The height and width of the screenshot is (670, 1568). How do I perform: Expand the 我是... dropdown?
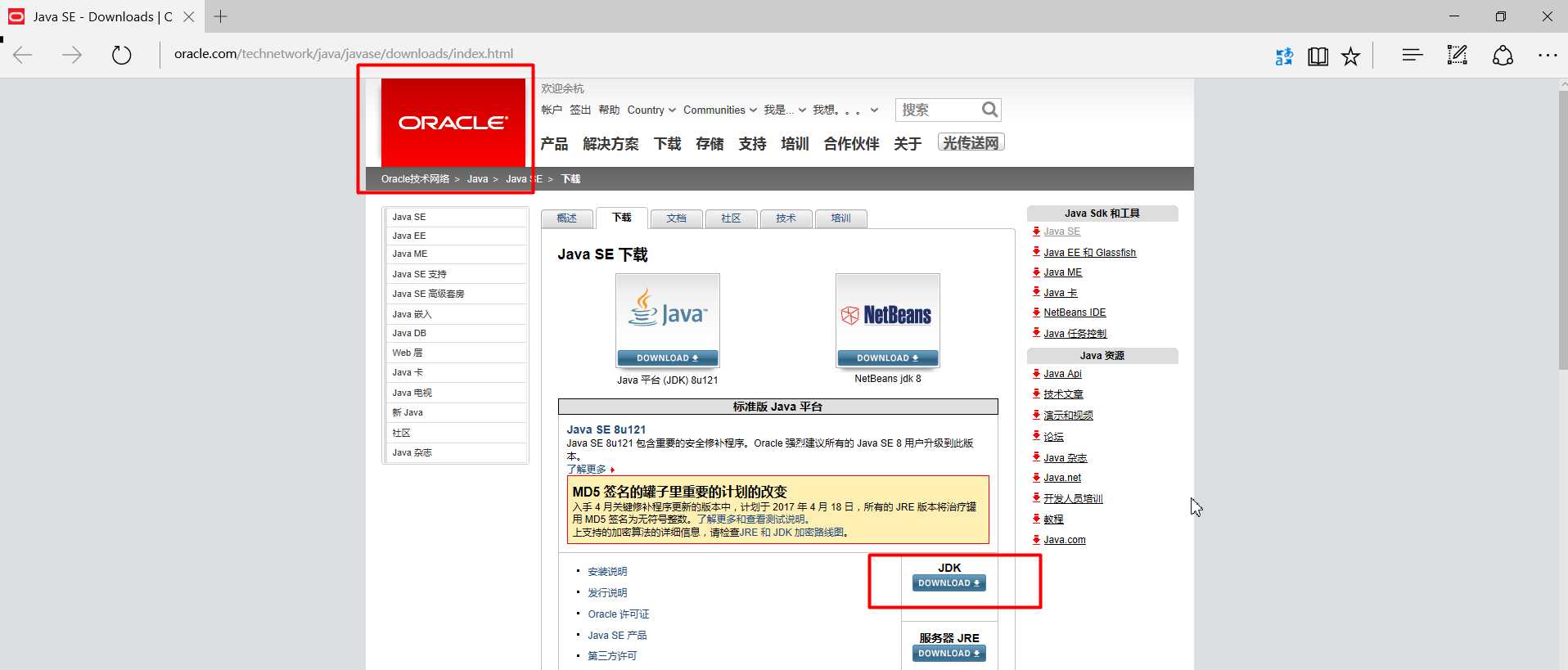point(785,110)
